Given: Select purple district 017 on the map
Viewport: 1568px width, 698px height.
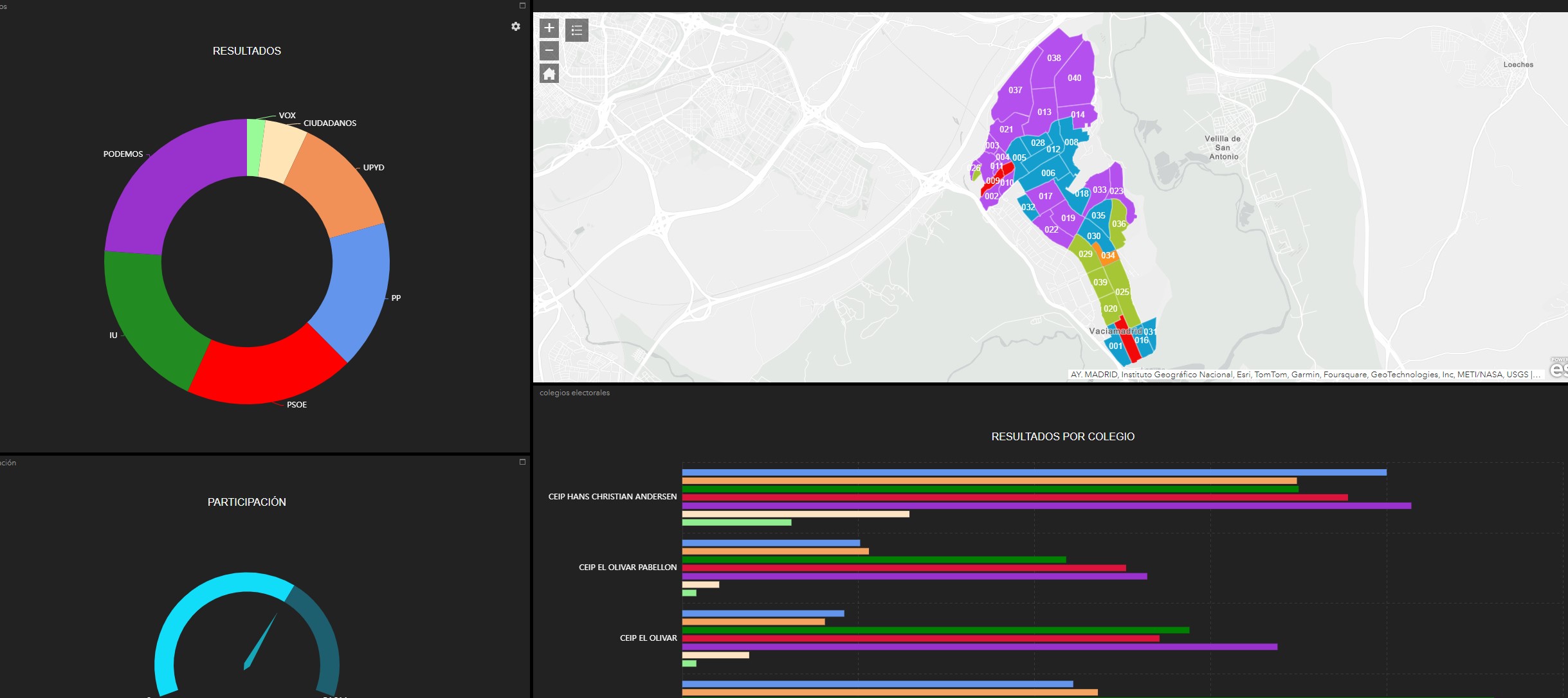Looking at the screenshot, I should pyautogui.click(x=1045, y=196).
